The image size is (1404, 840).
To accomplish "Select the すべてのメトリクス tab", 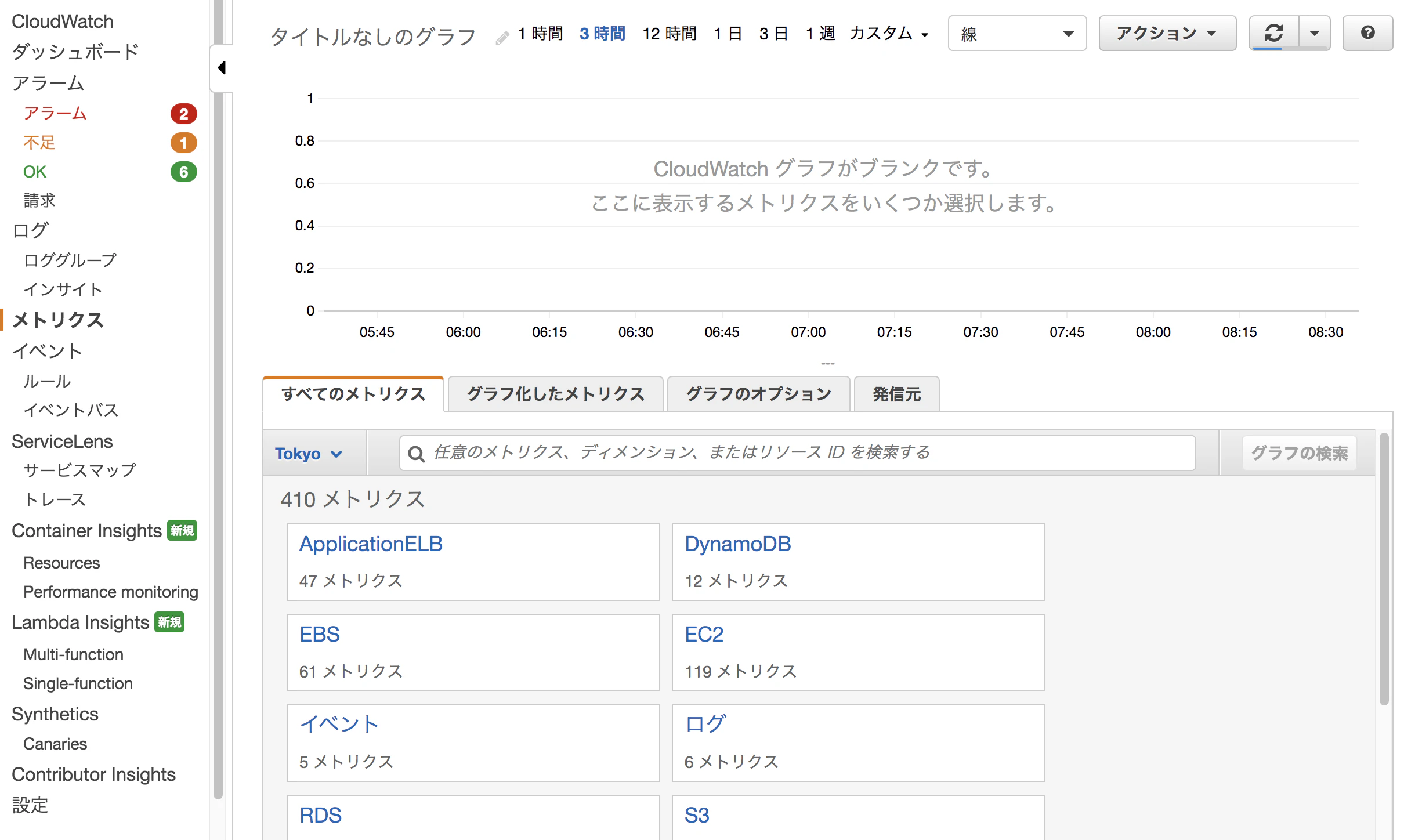I will (353, 394).
